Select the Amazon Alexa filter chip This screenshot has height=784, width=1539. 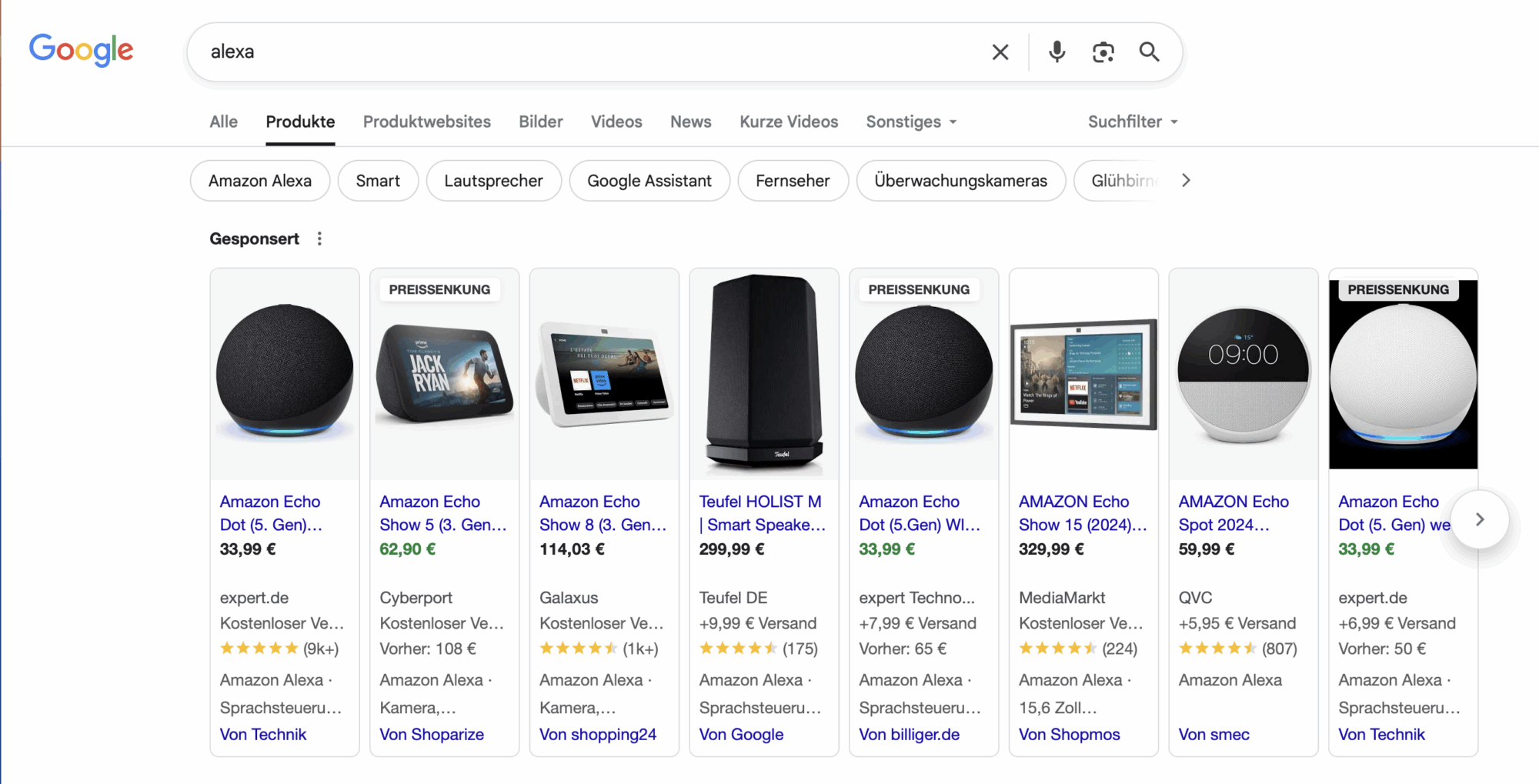[x=260, y=181]
